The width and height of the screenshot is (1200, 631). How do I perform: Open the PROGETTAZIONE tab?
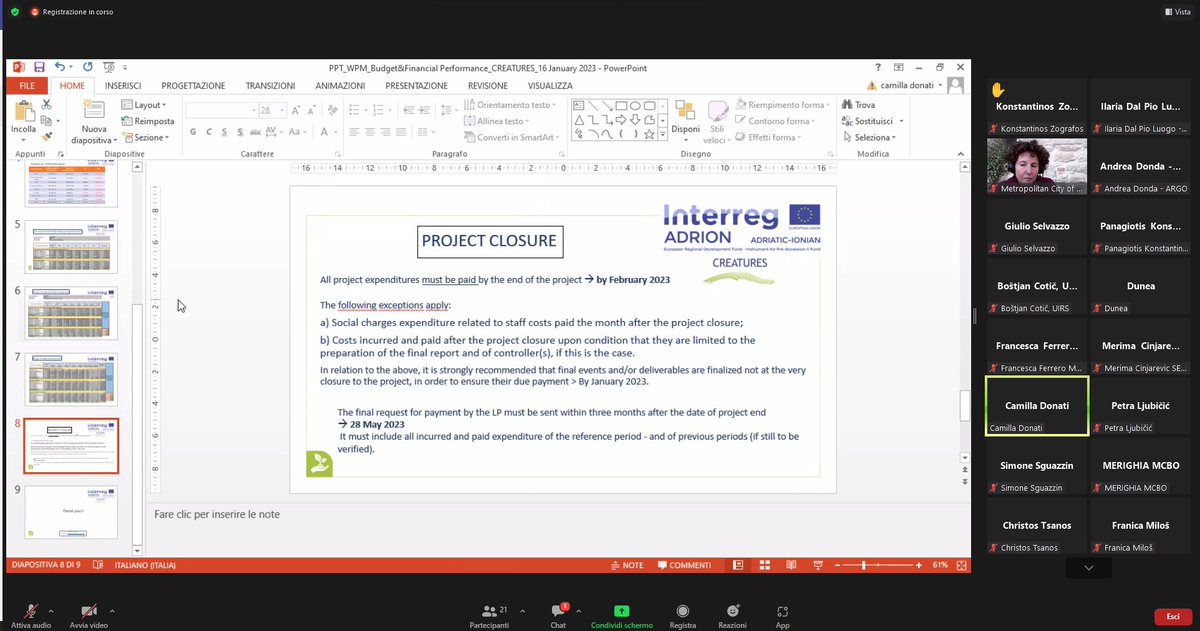193,86
